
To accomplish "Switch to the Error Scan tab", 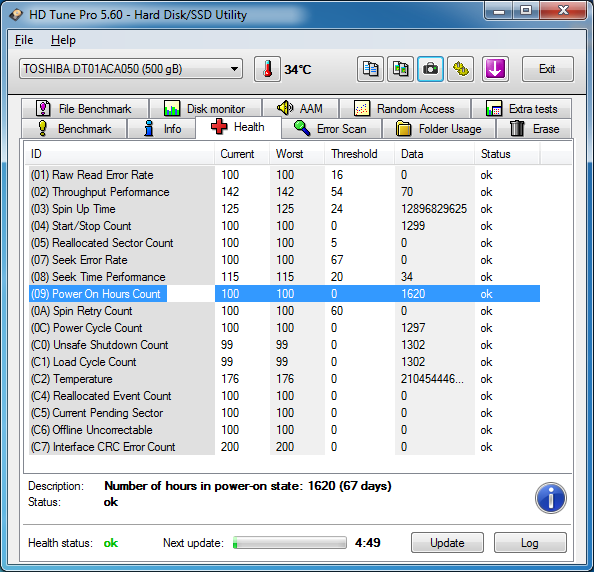I will point(331,129).
